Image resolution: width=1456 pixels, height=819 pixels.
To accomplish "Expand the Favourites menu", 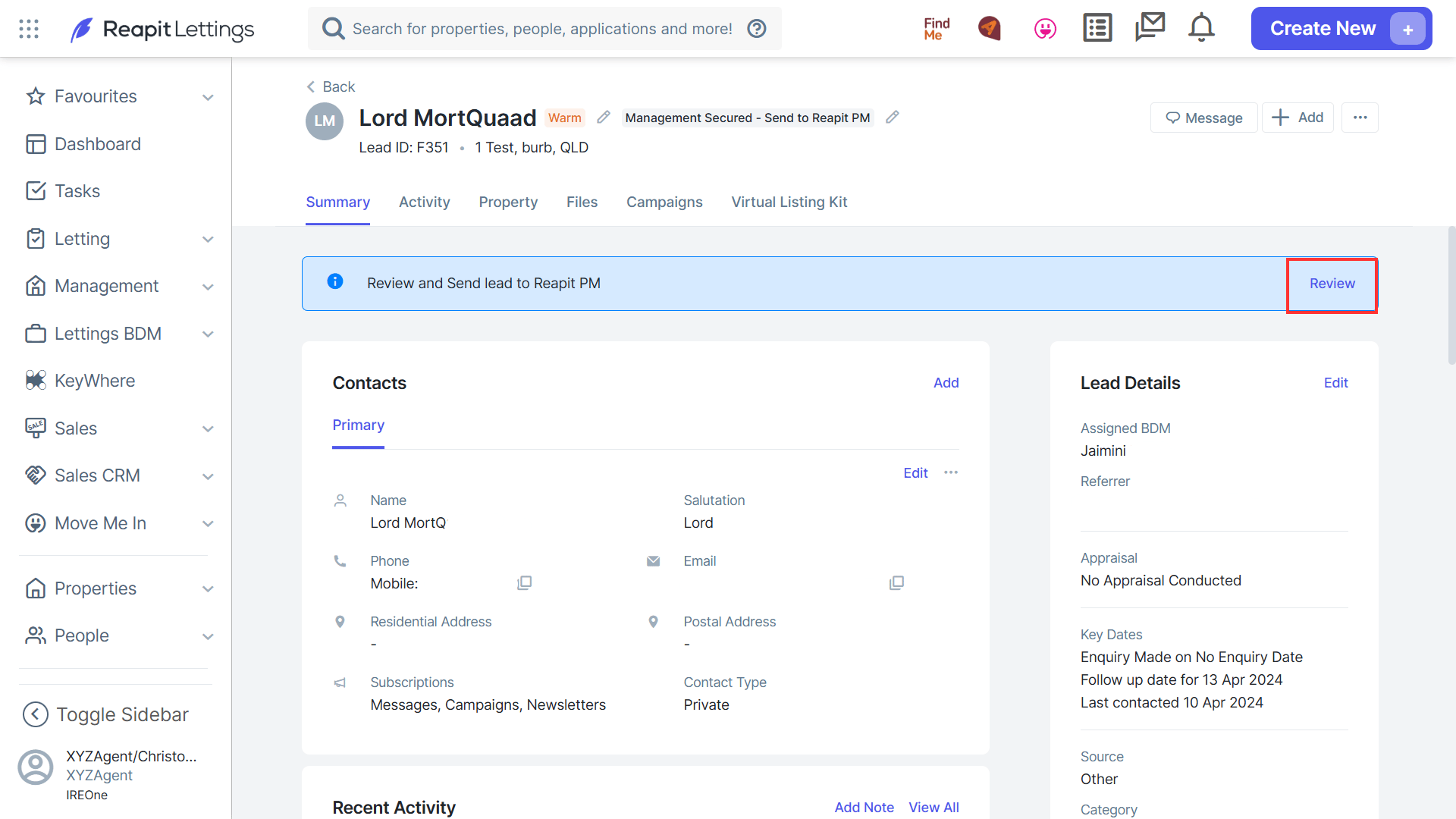I will pyautogui.click(x=208, y=97).
